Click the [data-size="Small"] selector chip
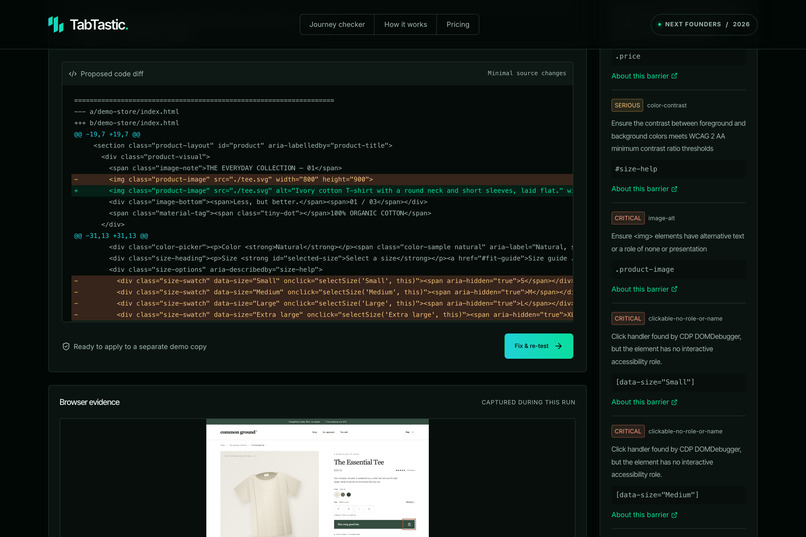Image resolution: width=806 pixels, height=537 pixels. click(679, 382)
